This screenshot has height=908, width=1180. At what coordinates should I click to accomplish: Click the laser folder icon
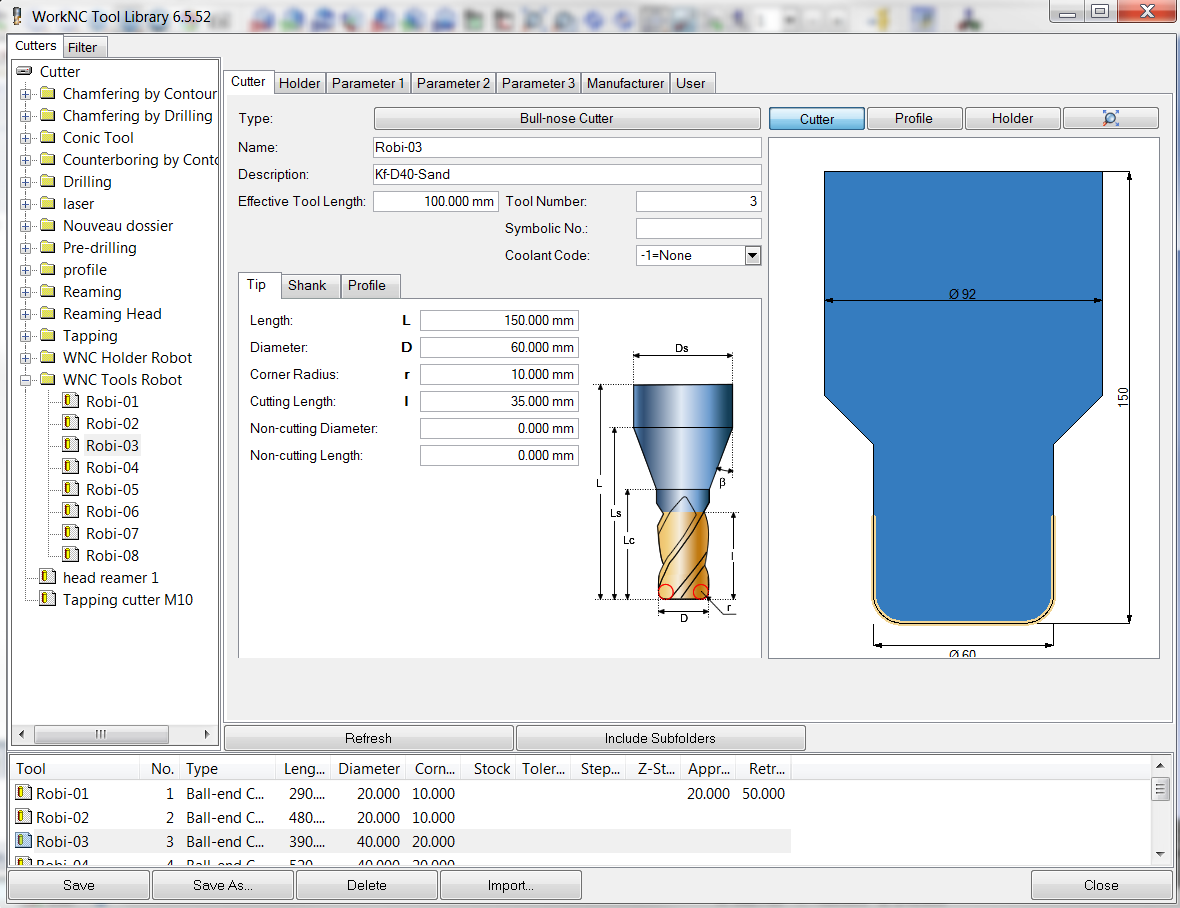(x=47, y=204)
